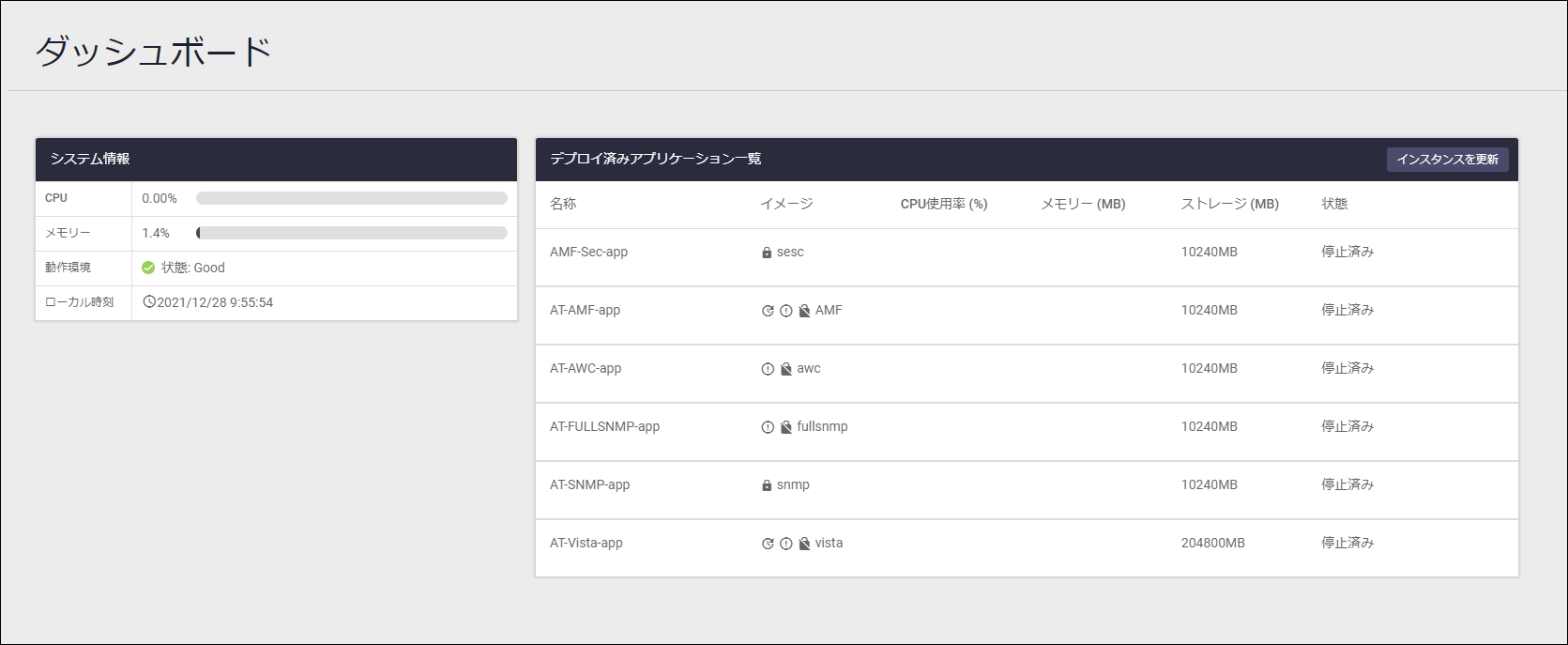
Task: Click the 停止済み status of AT-SNMP-app
Action: pos(1347,484)
